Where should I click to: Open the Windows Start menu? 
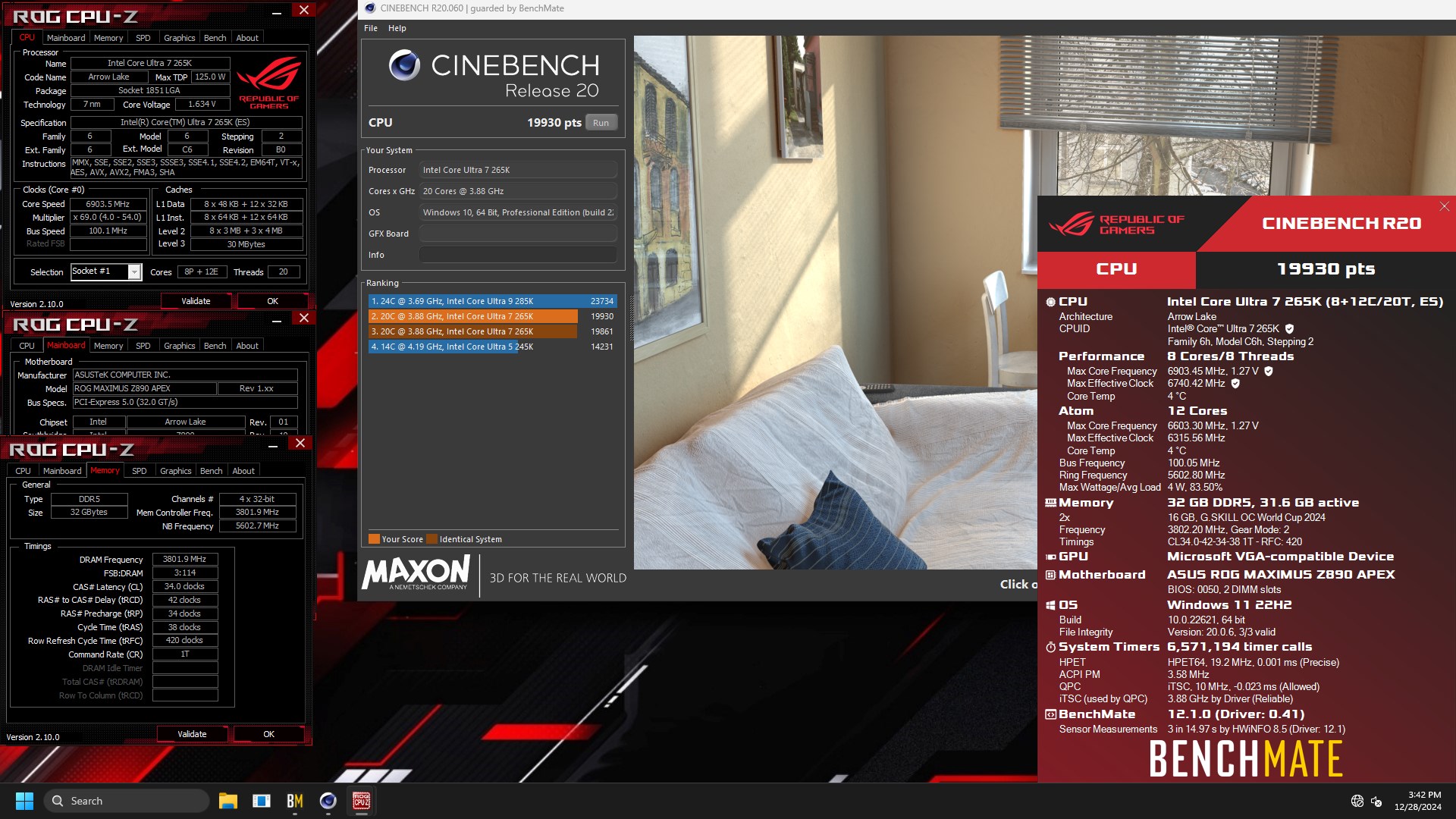24,801
